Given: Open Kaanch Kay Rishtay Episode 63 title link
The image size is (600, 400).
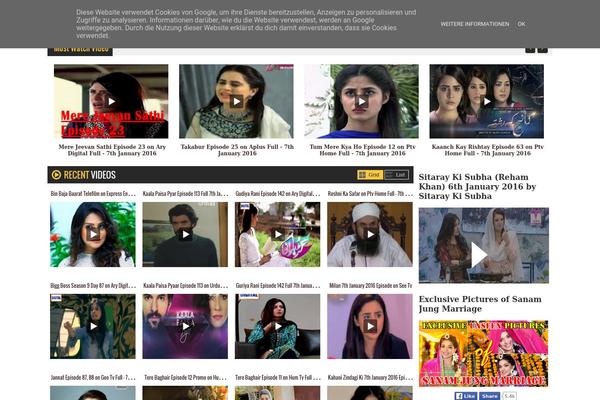Looking at the screenshot, I should coord(488,150).
